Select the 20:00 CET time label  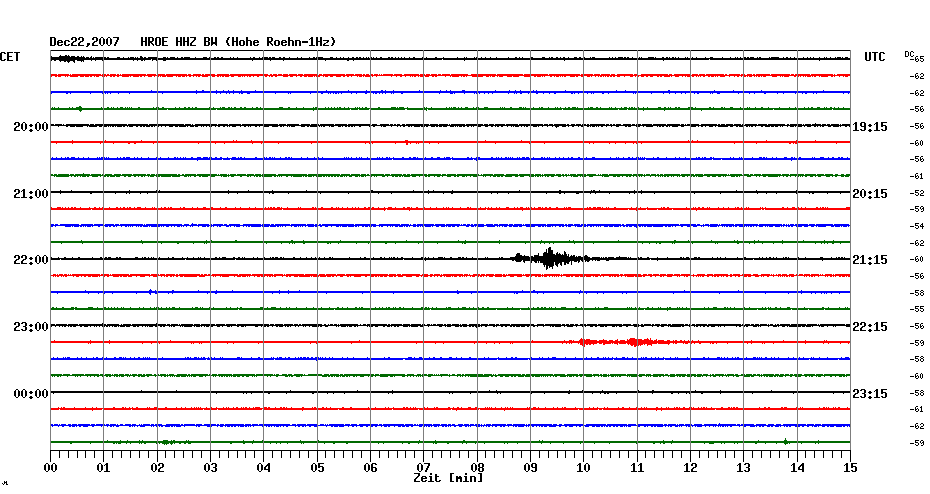pyautogui.click(x=31, y=127)
